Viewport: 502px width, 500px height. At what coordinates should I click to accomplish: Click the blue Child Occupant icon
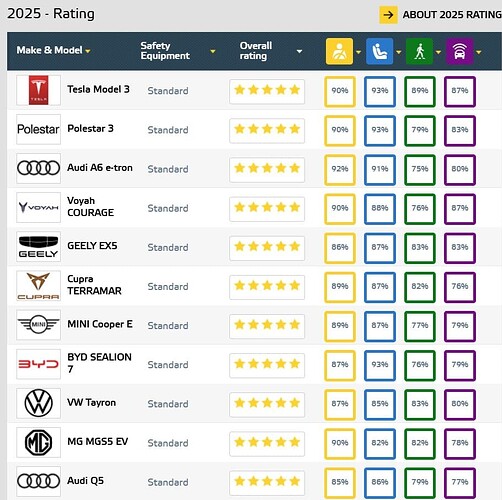[x=379, y=51]
